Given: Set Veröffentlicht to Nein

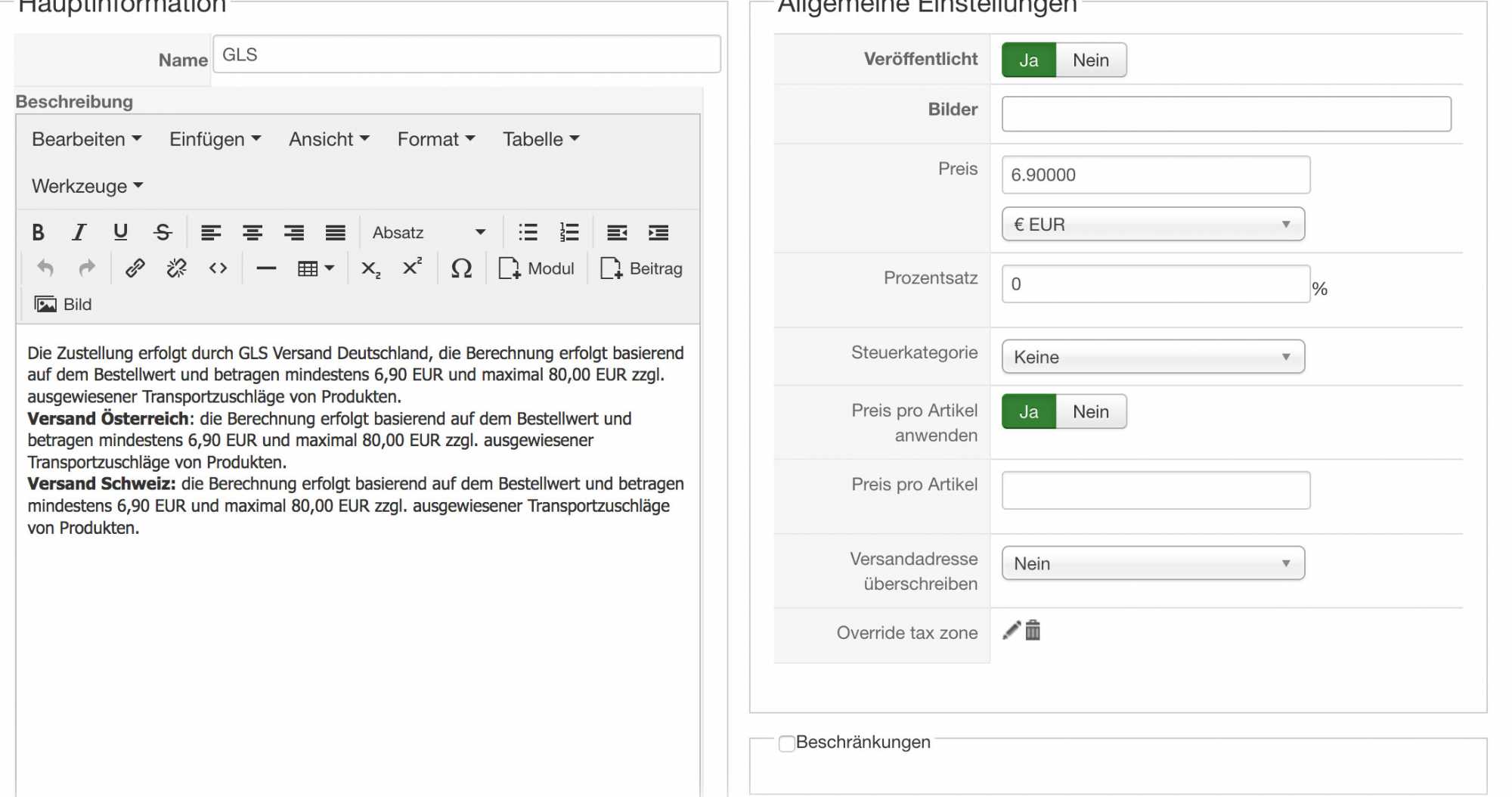Looking at the screenshot, I should pyautogui.click(x=1090, y=60).
